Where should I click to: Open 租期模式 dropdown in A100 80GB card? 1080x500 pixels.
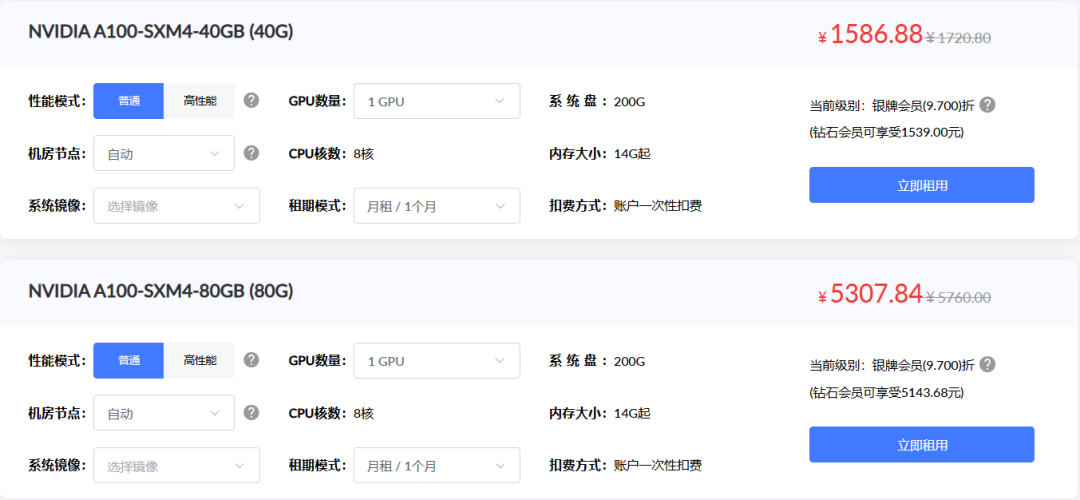point(437,466)
